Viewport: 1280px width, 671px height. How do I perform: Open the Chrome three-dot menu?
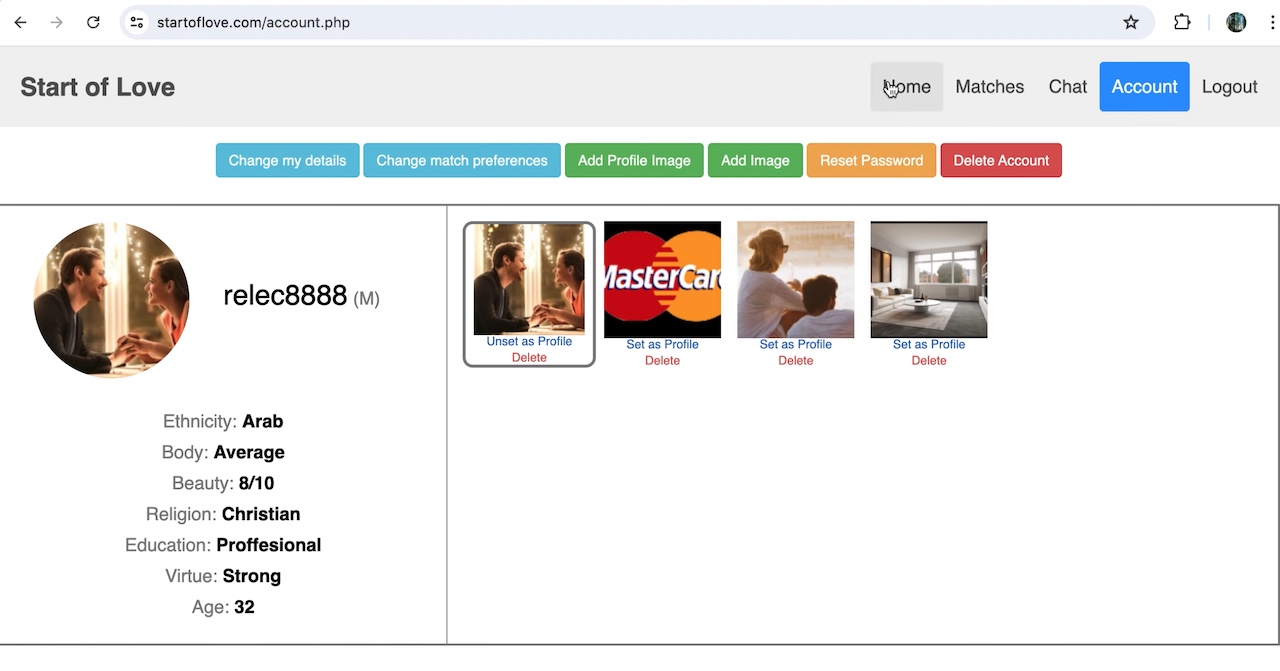coord(1272,22)
